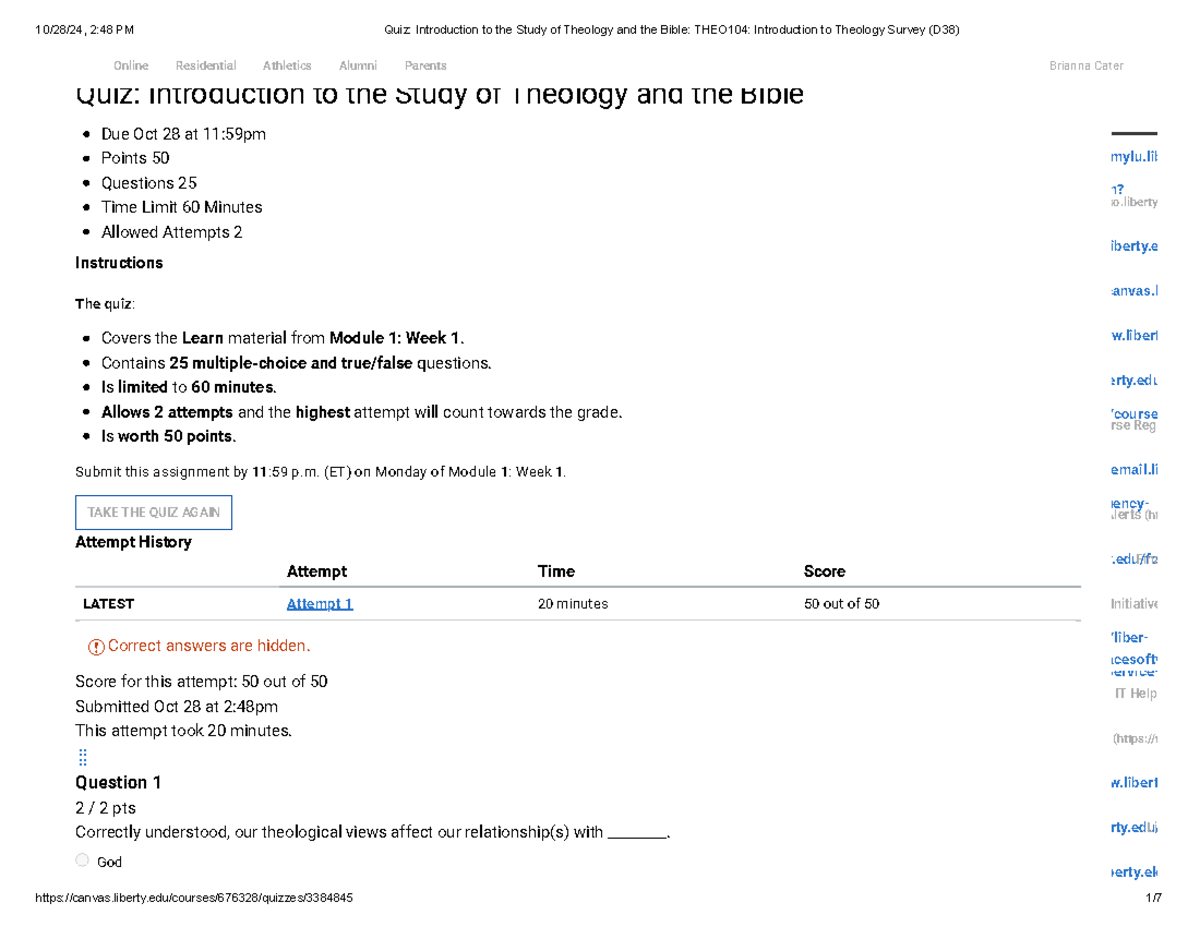Click the Attempt column header

click(317, 572)
